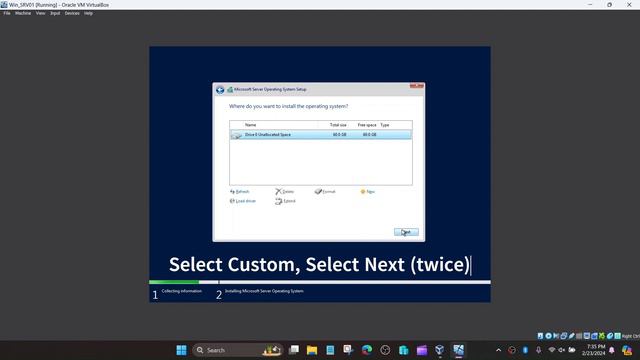Open the notification bell icon
640x360 pixels.
tap(611, 350)
